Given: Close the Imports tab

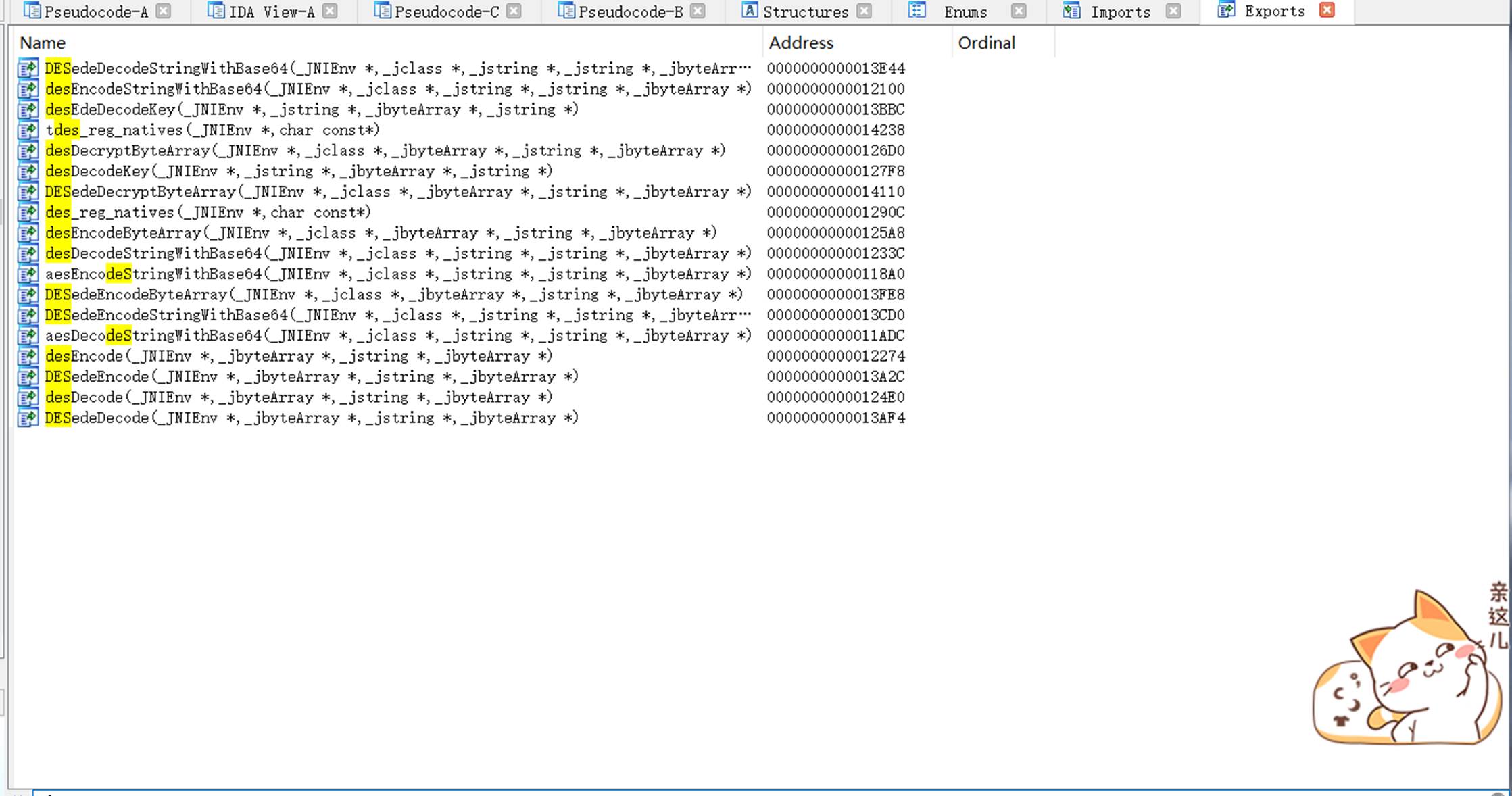Looking at the screenshot, I should (1173, 11).
